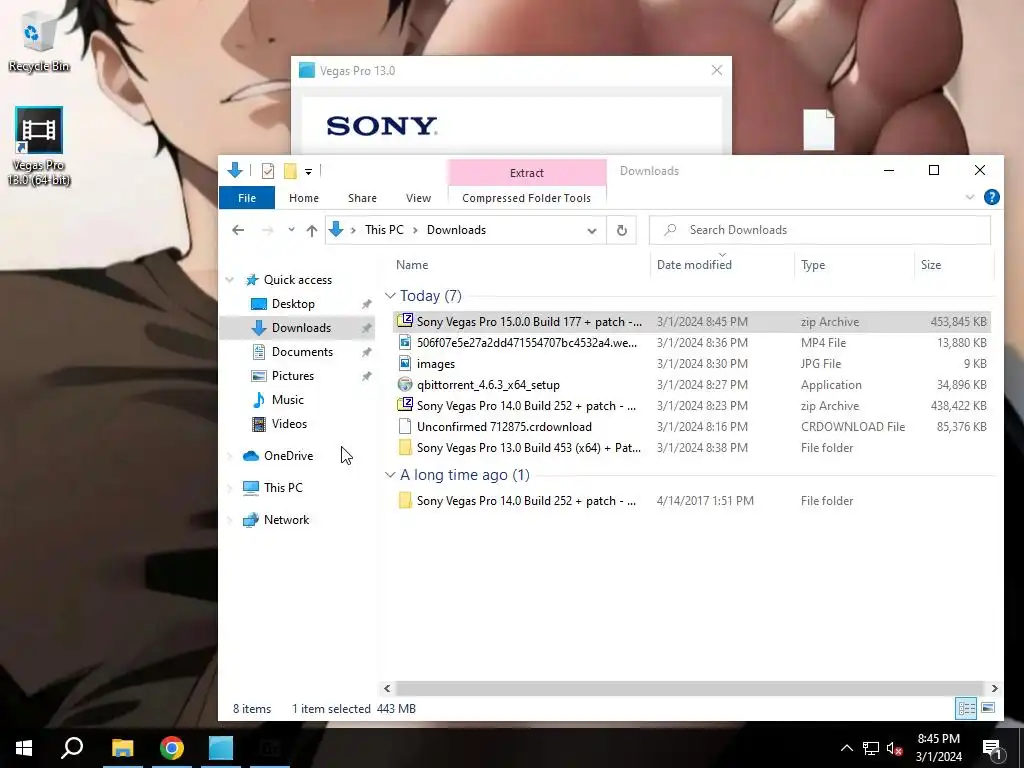Switch to the Home ribbon tab
1024x768 pixels.
304,198
